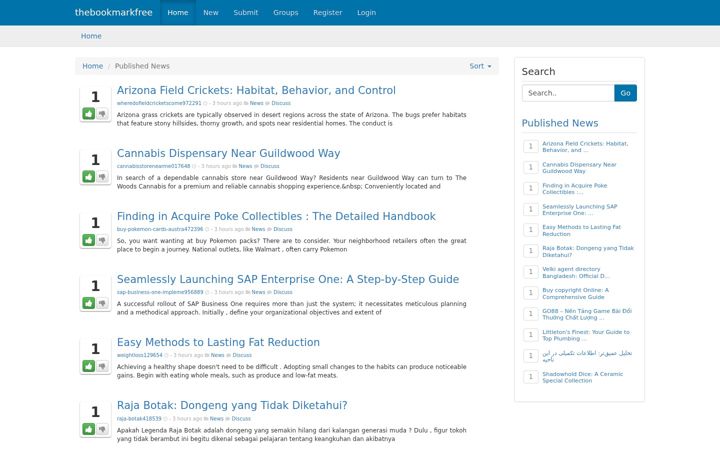
Task: Click Discuss under the Easy Methods Fat Reduction post
Action: pyautogui.click(x=242, y=355)
